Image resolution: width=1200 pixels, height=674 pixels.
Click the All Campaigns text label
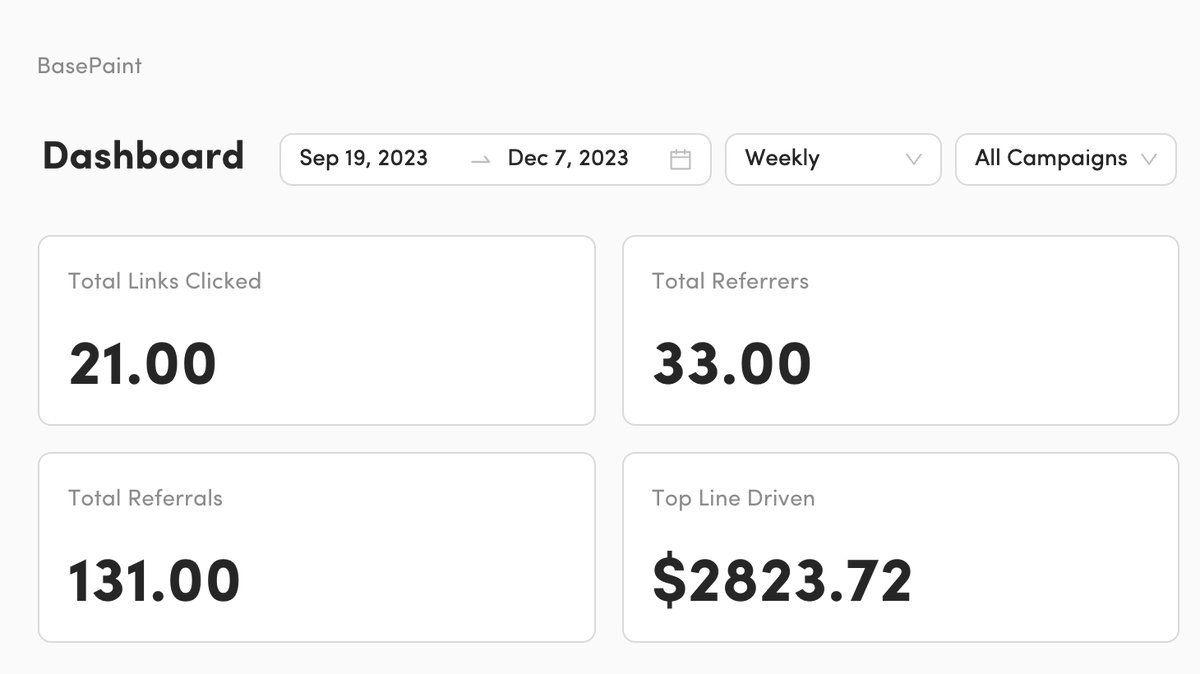coord(1050,158)
